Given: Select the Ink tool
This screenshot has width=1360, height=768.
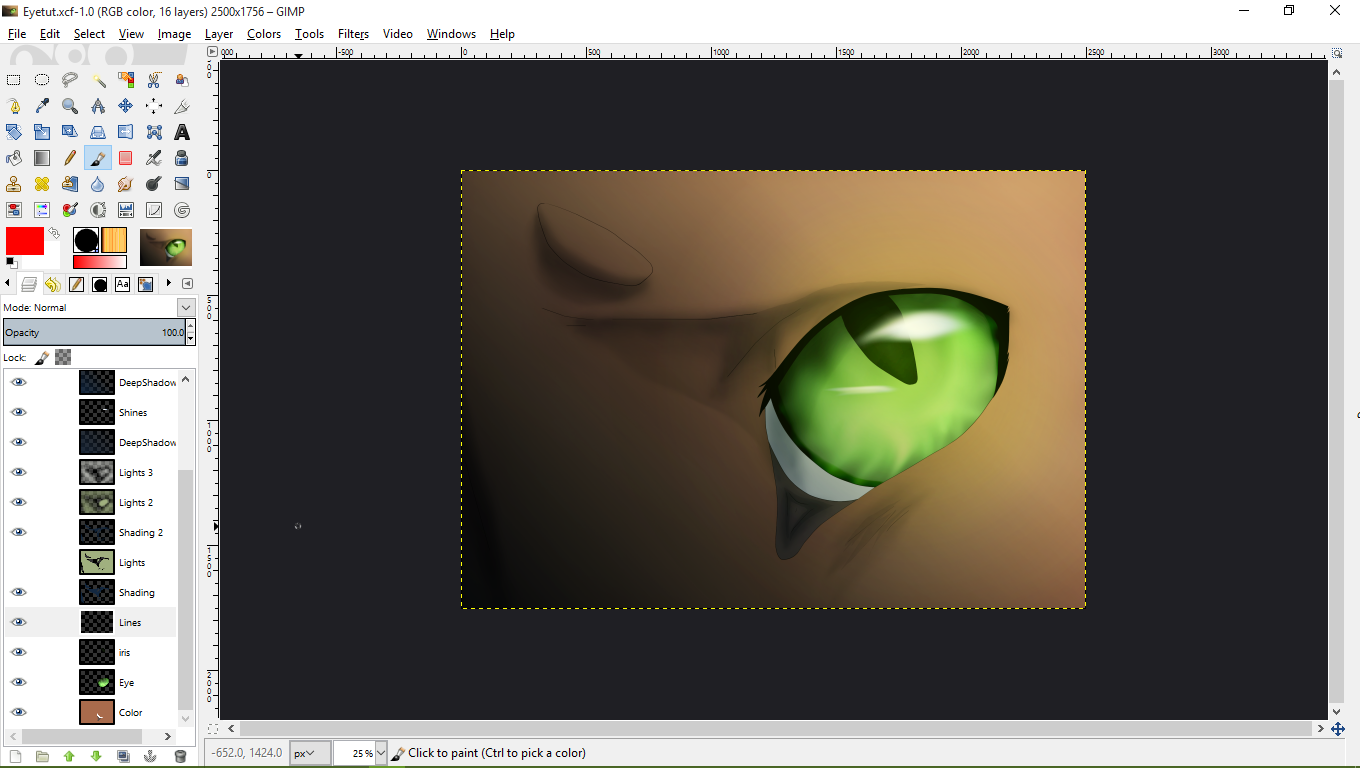Looking at the screenshot, I should click(x=182, y=158).
